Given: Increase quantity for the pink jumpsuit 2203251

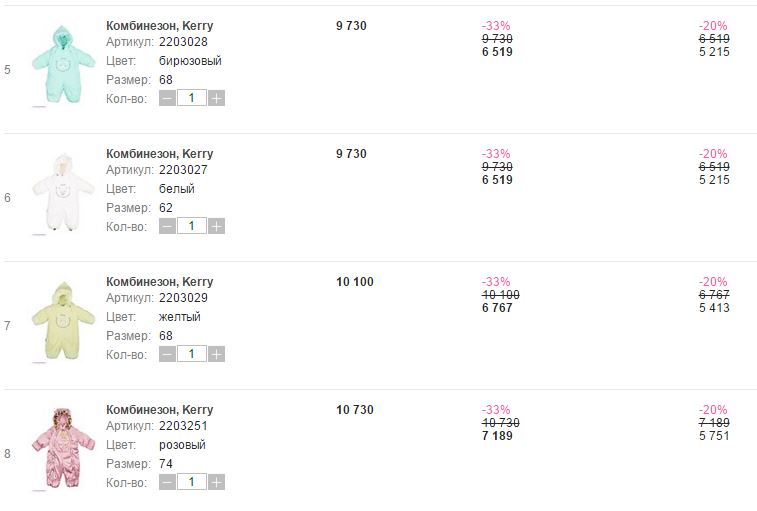Looking at the screenshot, I should [216, 482].
